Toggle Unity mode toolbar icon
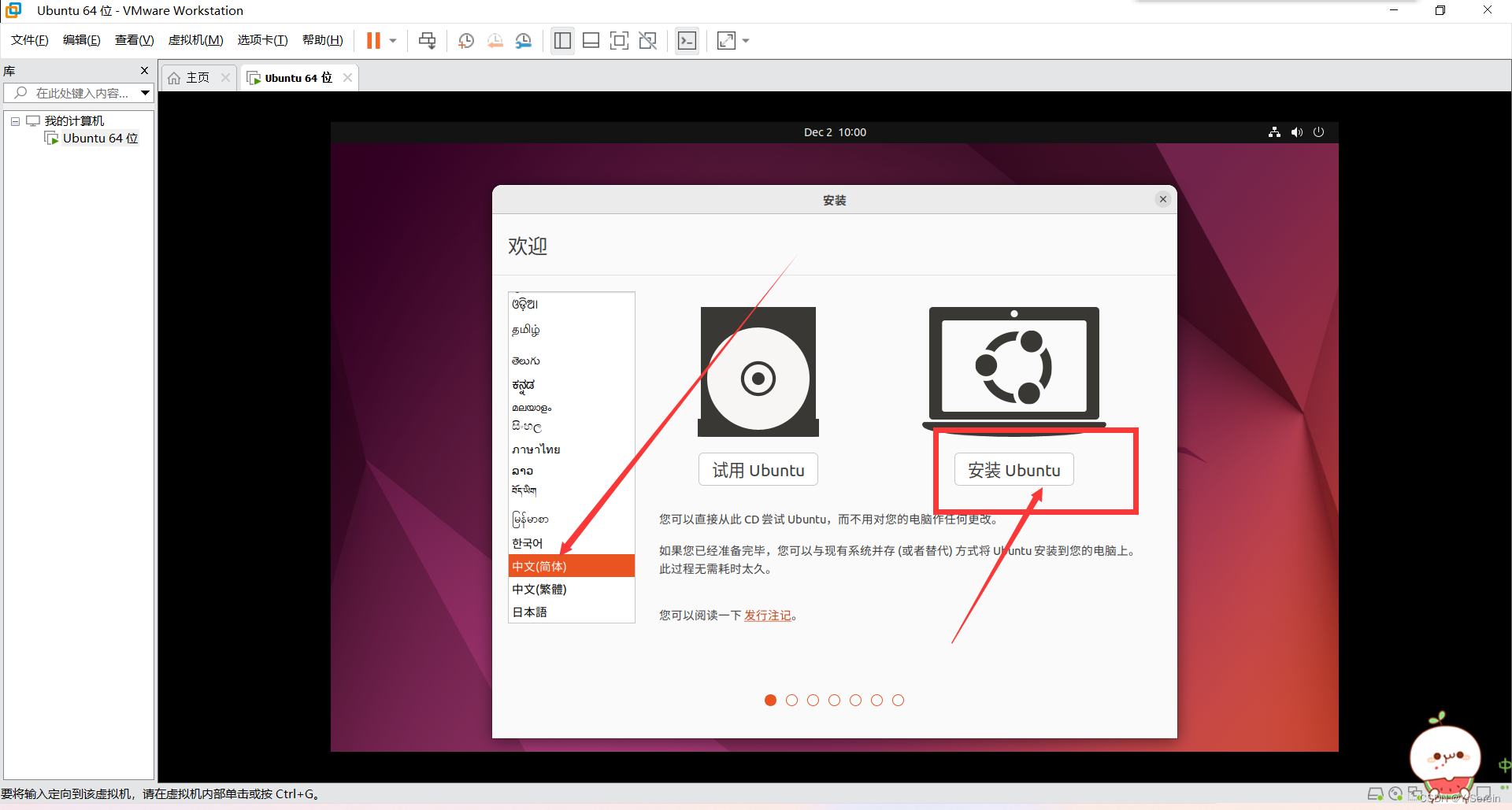The image size is (1512, 810). [648, 41]
